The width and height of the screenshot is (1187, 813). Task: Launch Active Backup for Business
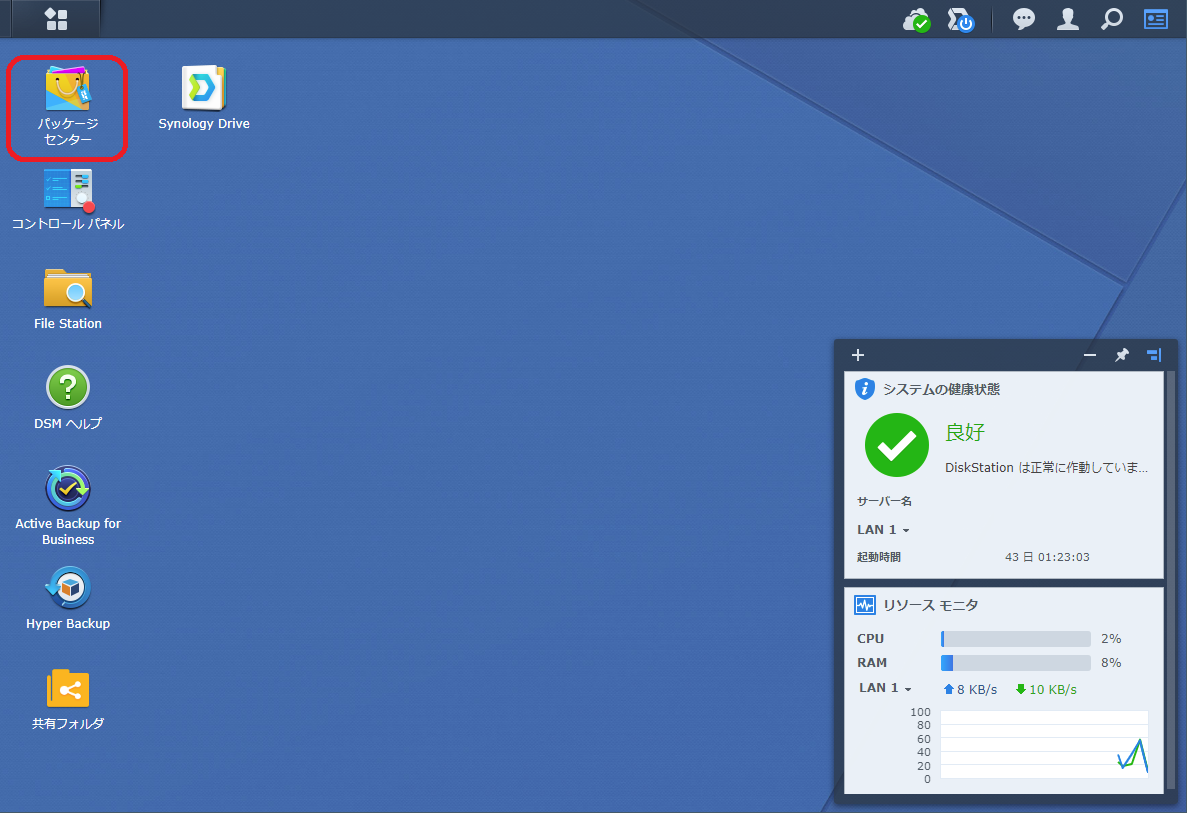(x=67, y=506)
